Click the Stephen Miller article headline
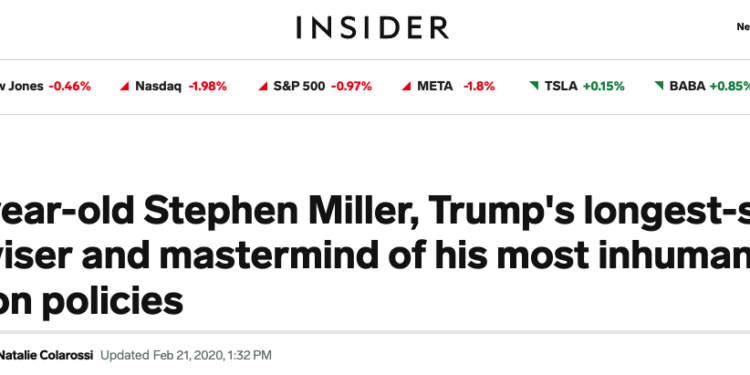750x375 pixels. (x=375, y=256)
